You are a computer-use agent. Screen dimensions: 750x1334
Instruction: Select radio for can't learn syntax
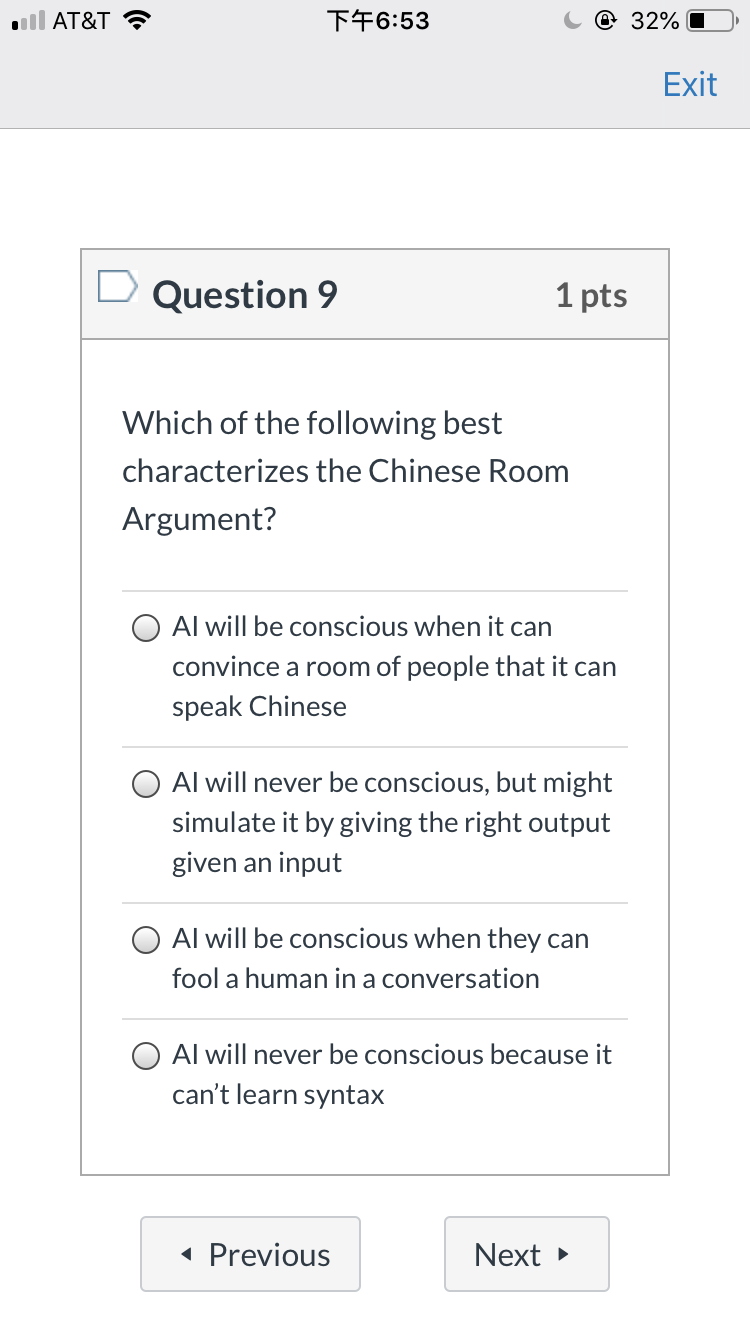[x=146, y=1055]
